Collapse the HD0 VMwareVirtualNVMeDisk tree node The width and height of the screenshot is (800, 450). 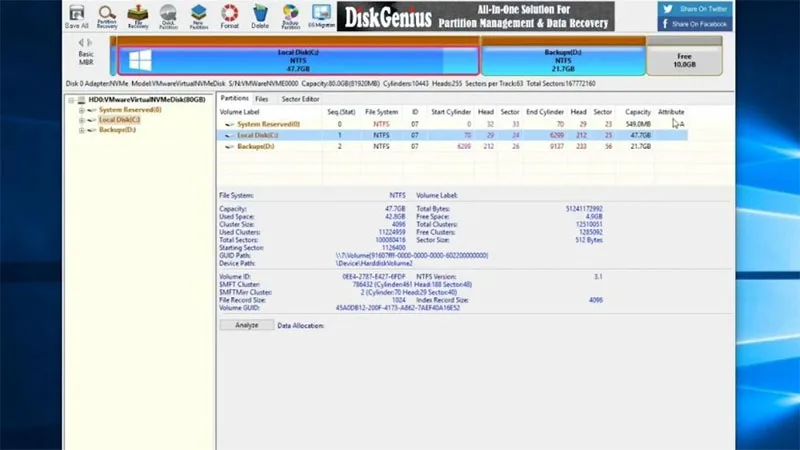(x=71, y=100)
